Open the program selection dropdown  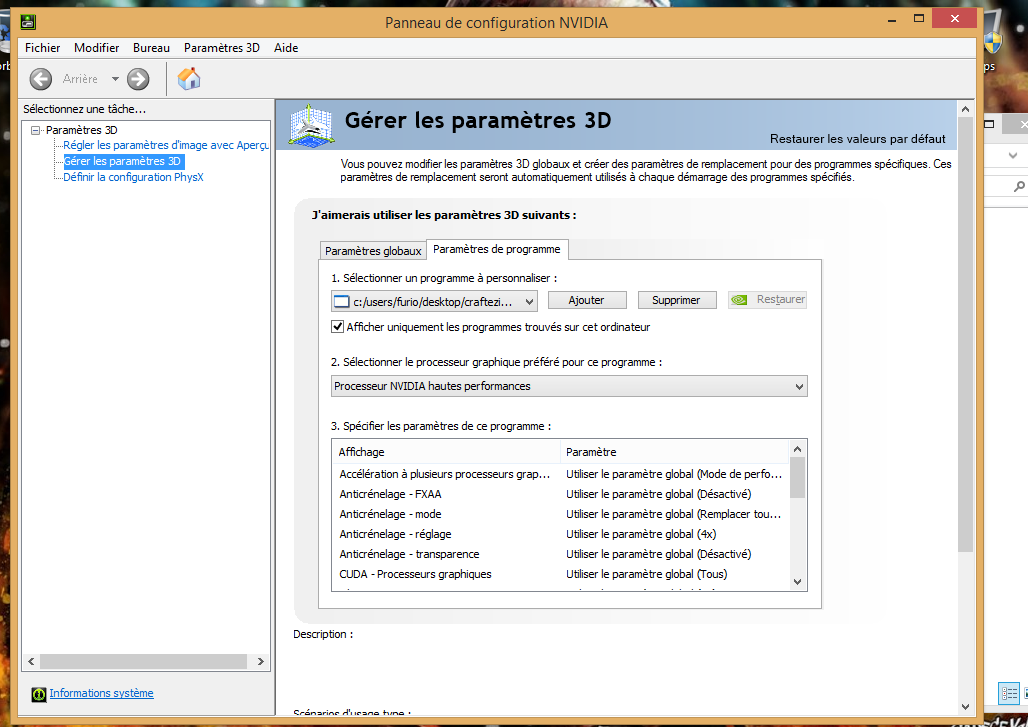434,302
